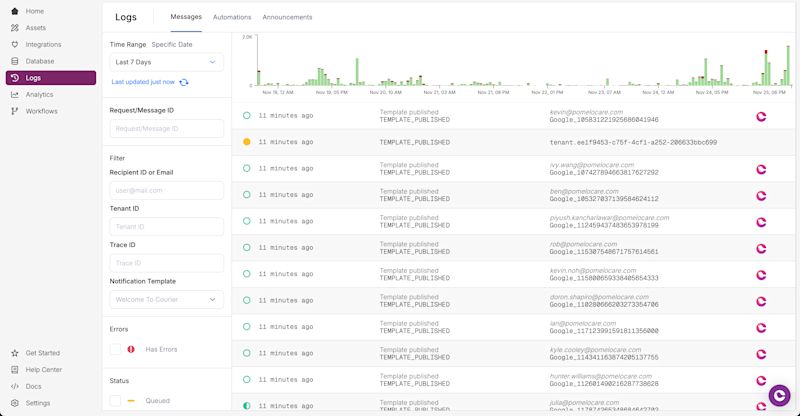Open the Notification Template dropdown
Viewport: 800px width, 416px height.
coord(166,300)
